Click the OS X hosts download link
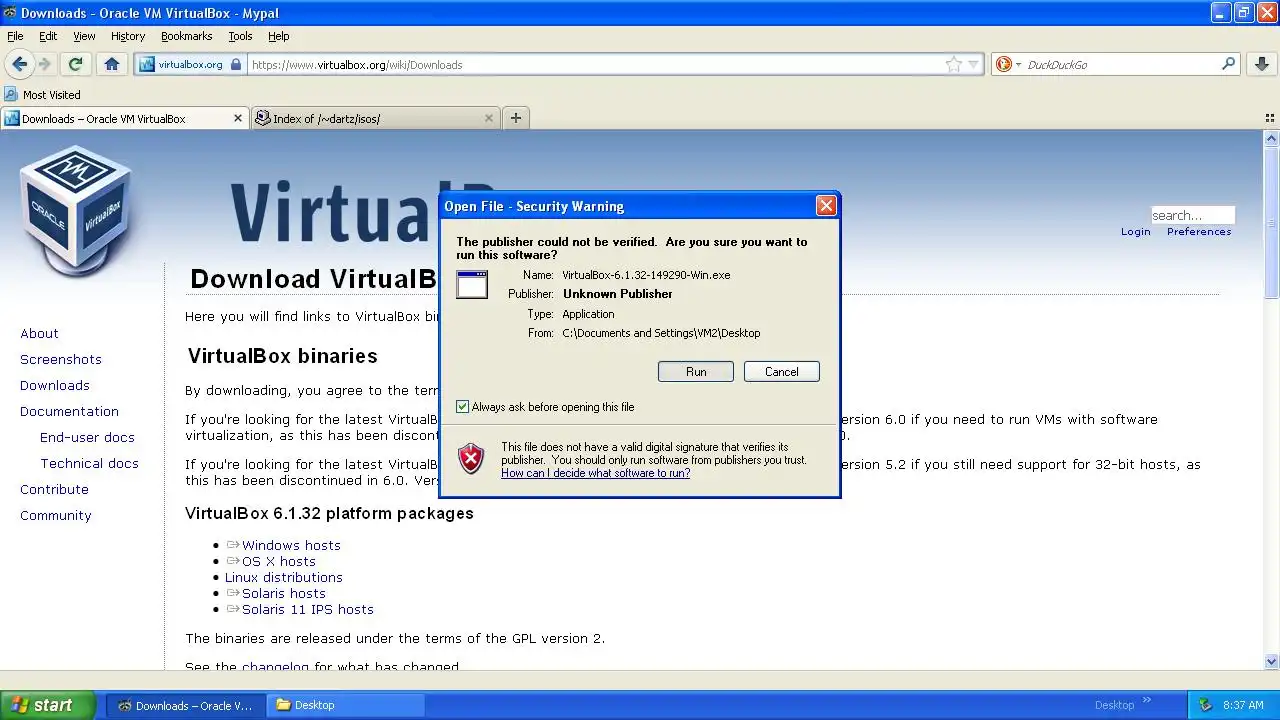 [x=279, y=561]
